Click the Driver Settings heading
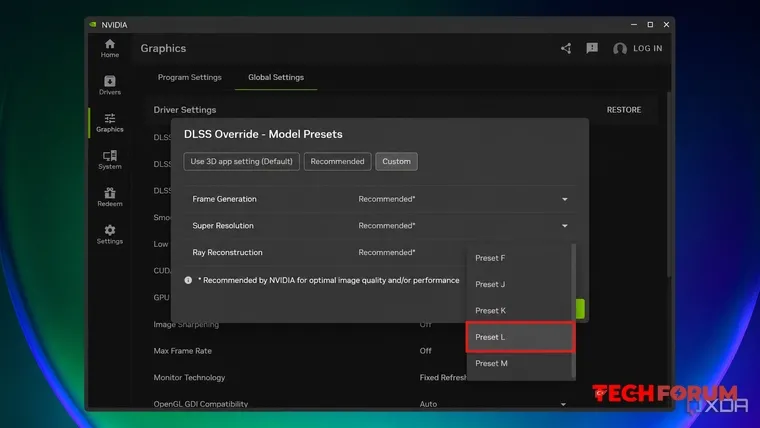This screenshot has width=760, height=428. coord(185,110)
